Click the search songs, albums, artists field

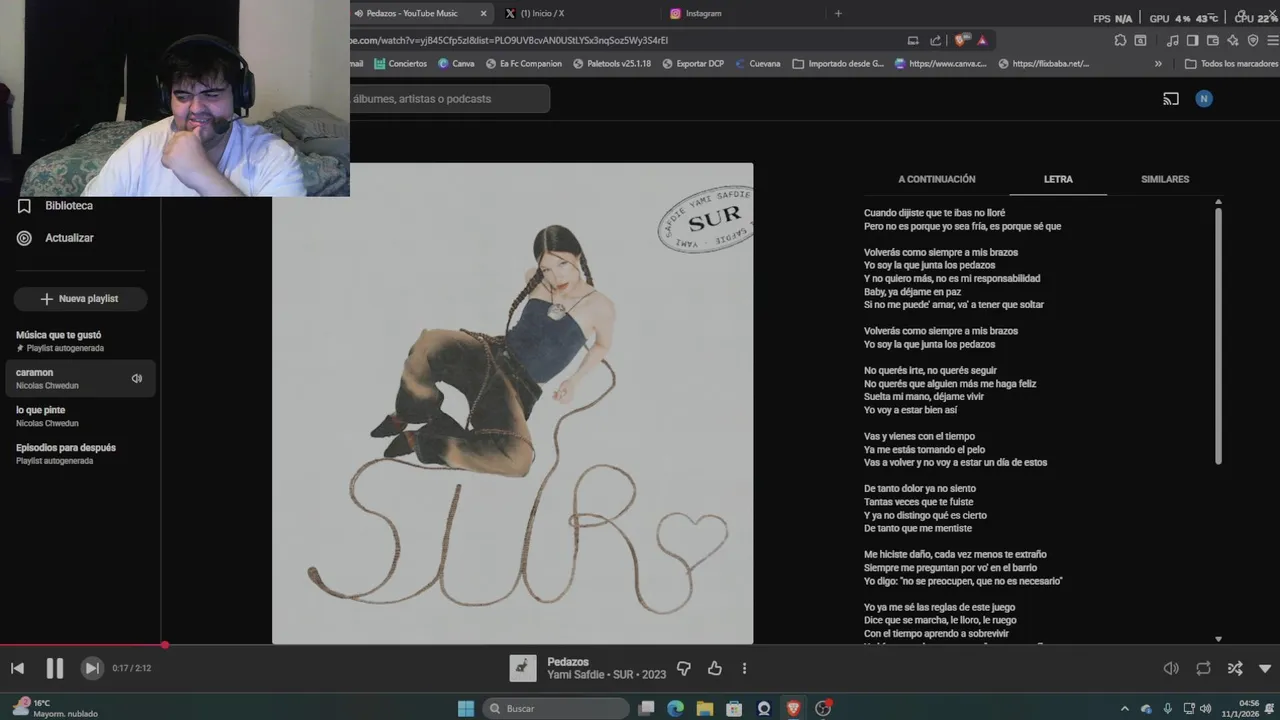click(x=450, y=99)
